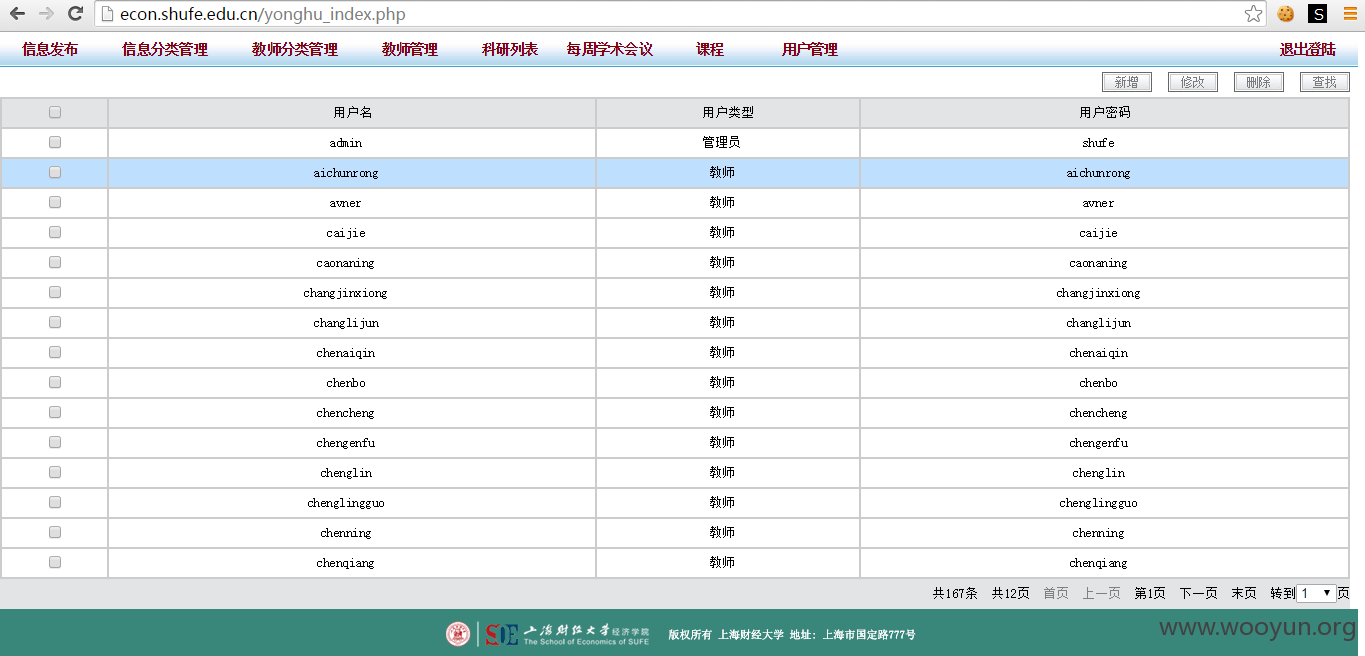1365x656 pixels.
Task: Click the SUFE School of Economics footer logo
Action: click(x=548, y=633)
